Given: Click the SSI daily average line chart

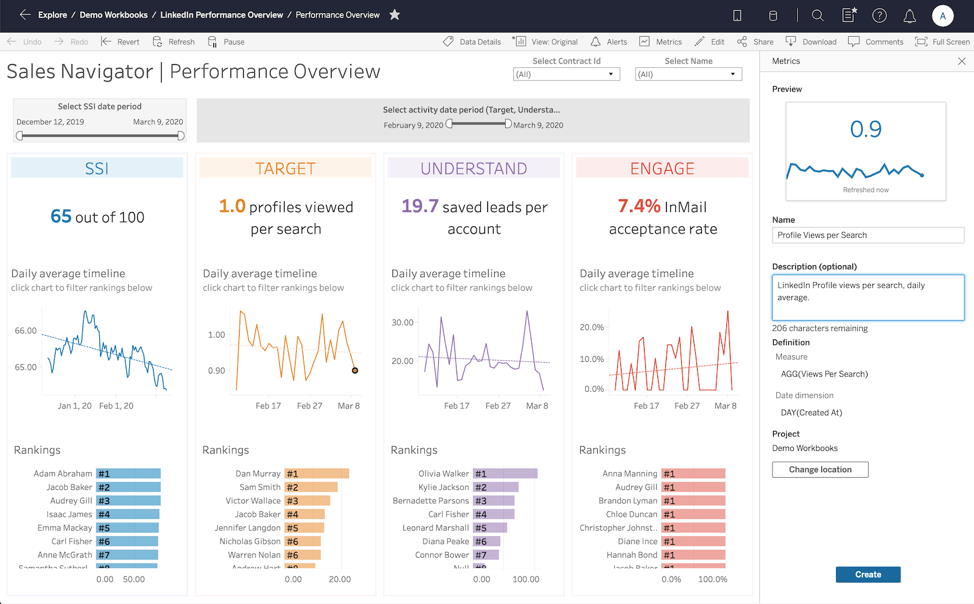Looking at the screenshot, I should 106,351.
